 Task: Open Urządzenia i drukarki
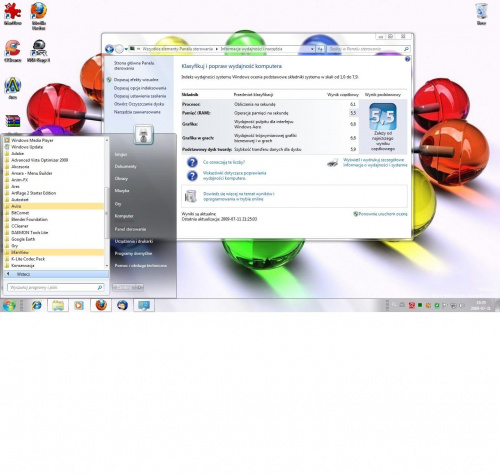point(134,241)
